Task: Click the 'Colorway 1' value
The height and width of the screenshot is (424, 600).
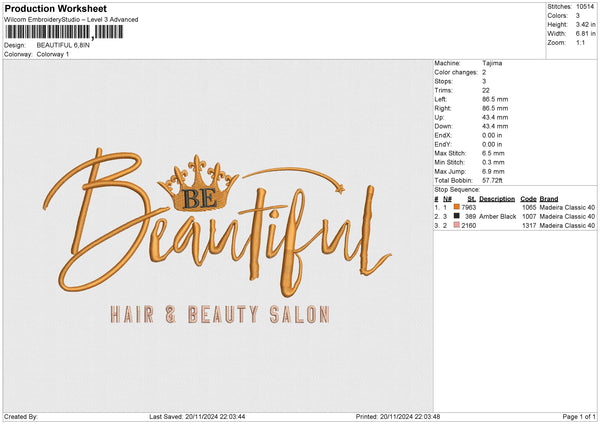Action: pyautogui.click(x=54, y=54)
